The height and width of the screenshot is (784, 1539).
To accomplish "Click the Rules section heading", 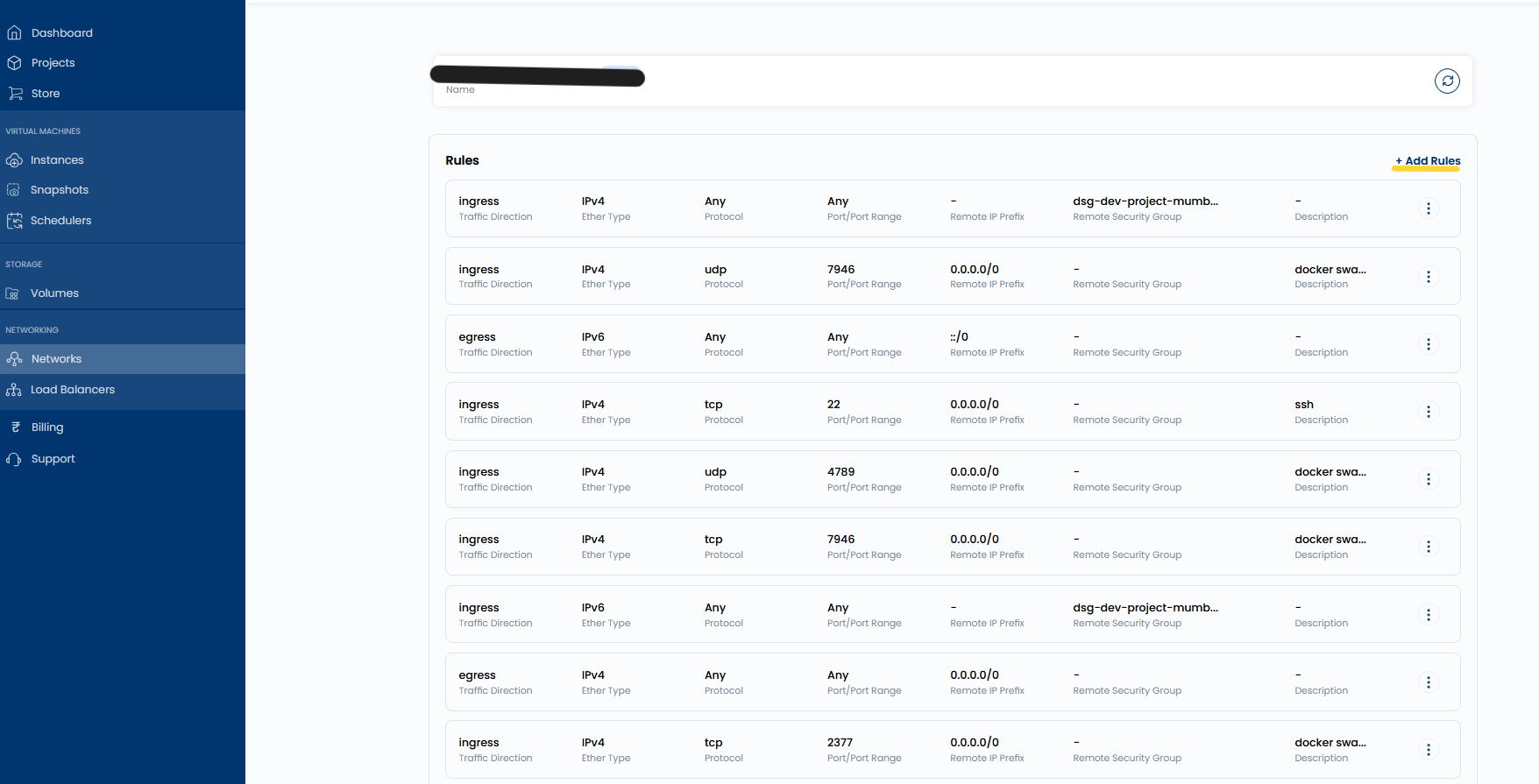I will click(x=462, y=160).
